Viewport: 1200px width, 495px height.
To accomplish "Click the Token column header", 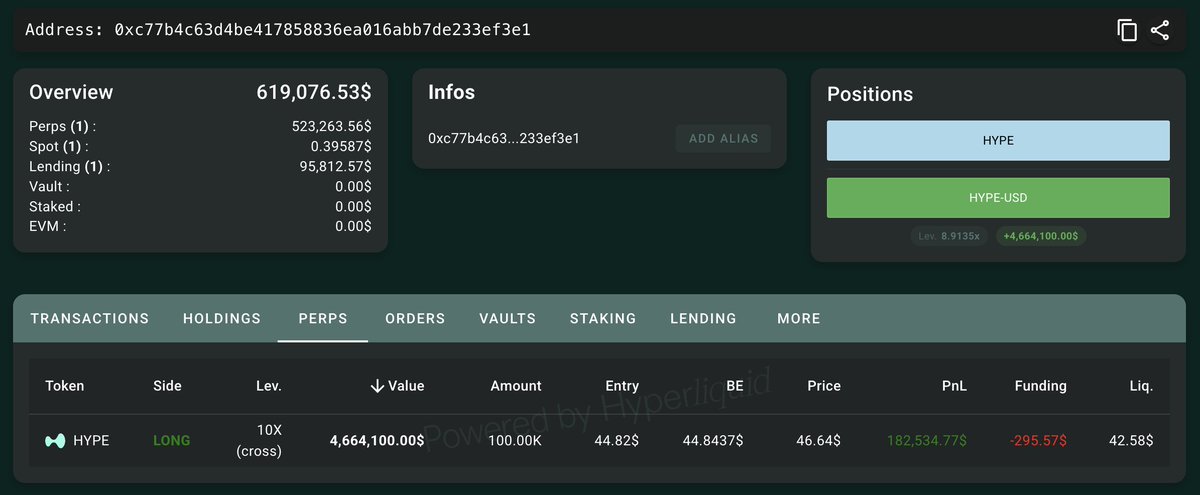I will [65, 386].
